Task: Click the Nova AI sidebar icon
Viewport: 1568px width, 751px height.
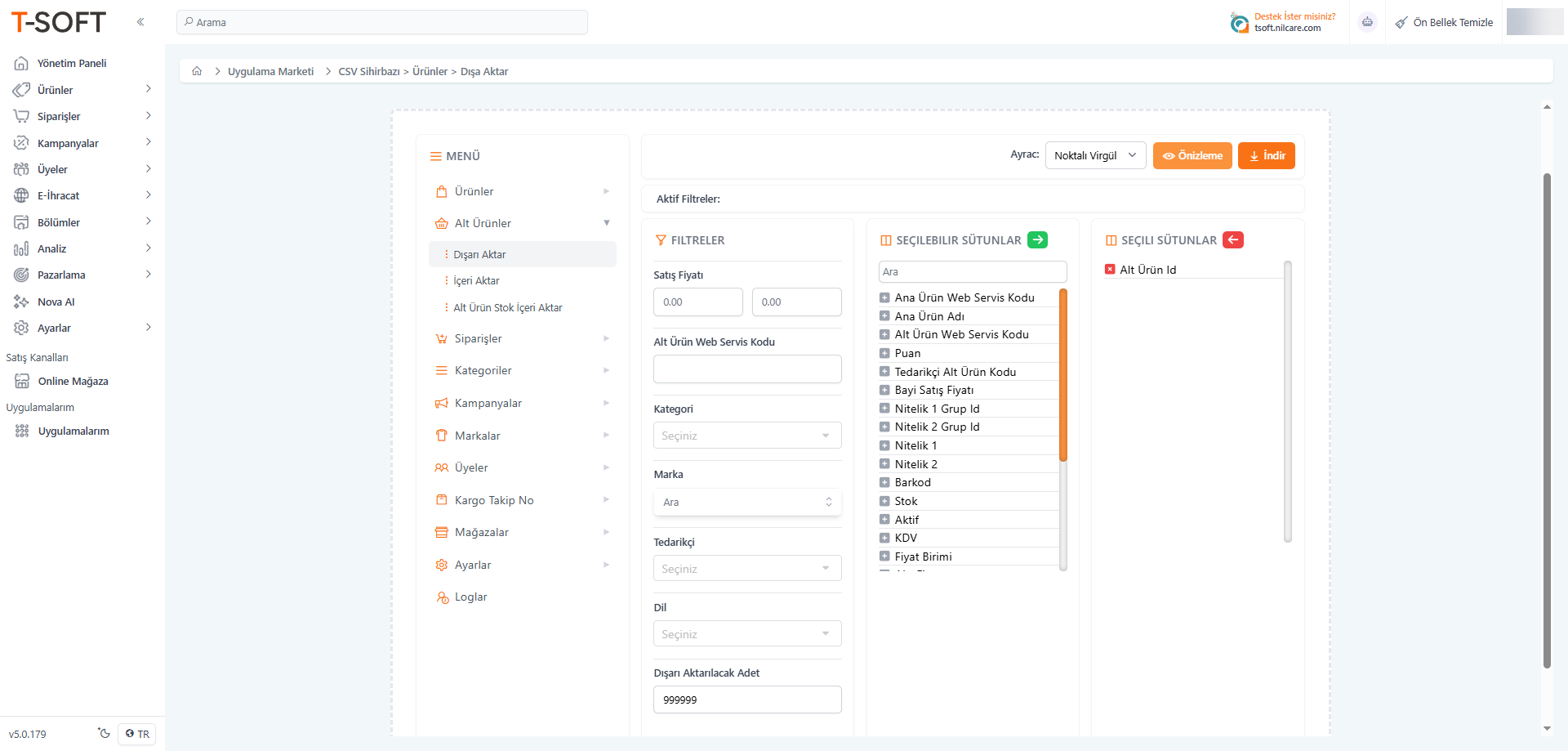Action: pos(21,302)
